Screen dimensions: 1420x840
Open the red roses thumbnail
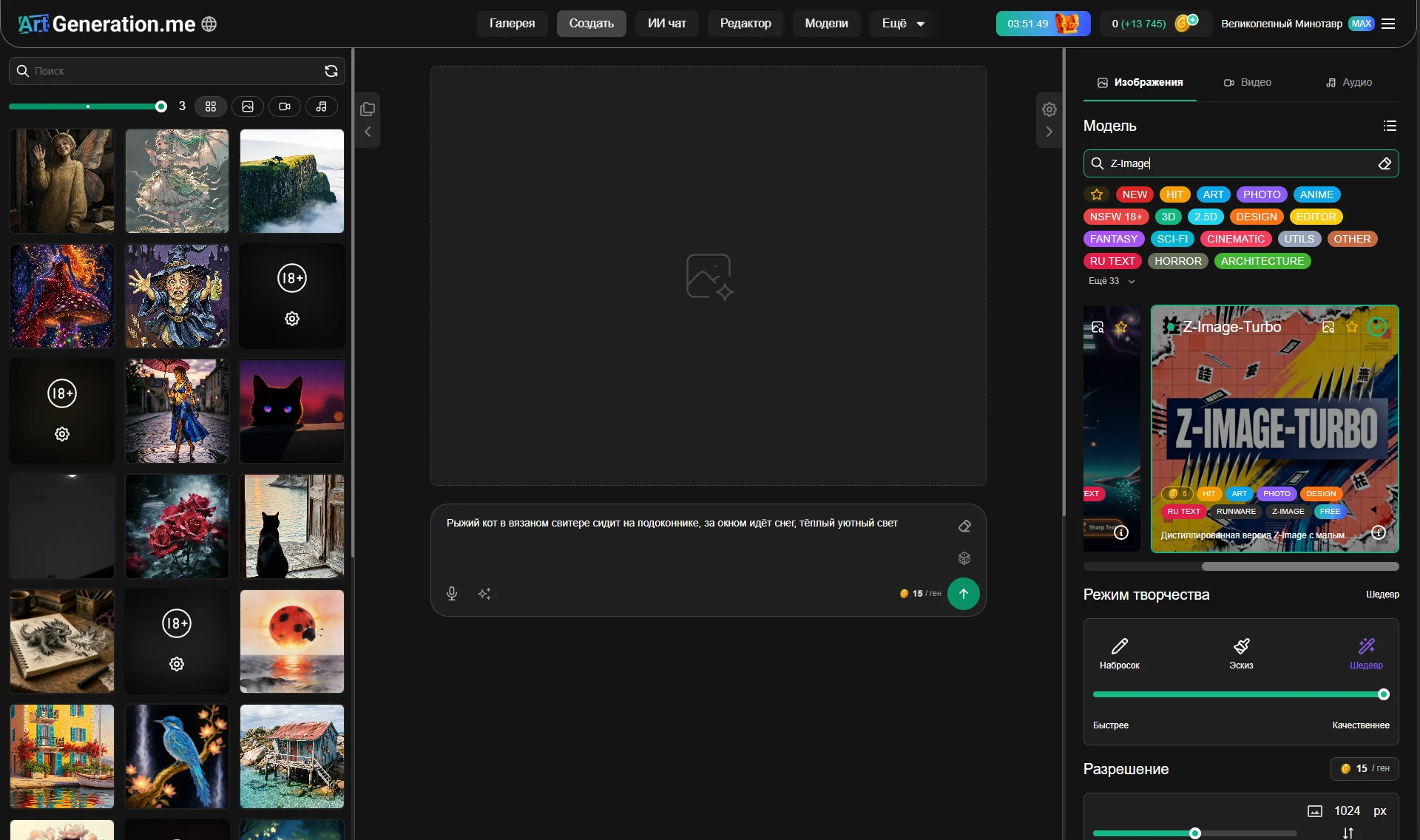pos(177,526)
